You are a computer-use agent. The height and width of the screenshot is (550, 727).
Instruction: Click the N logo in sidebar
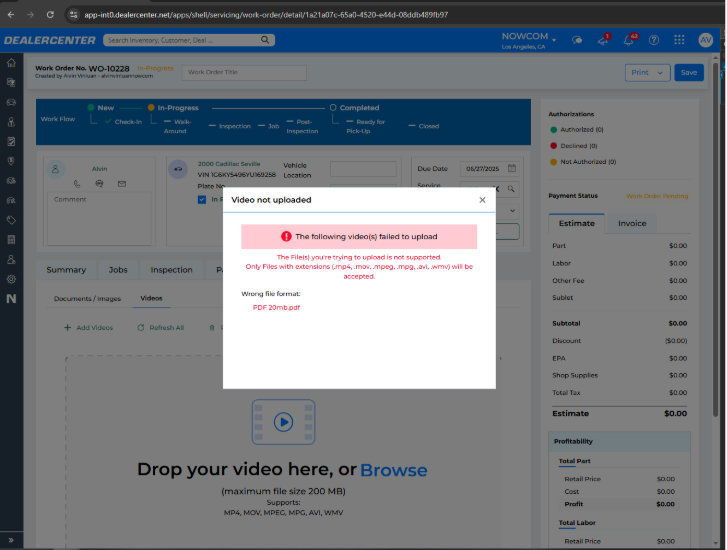coord(11,299)
